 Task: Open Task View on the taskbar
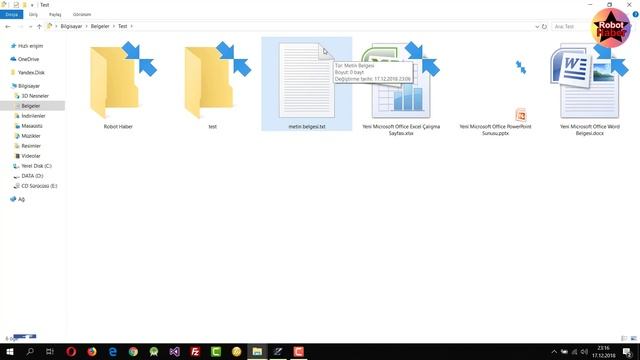[x=50, y=351]
